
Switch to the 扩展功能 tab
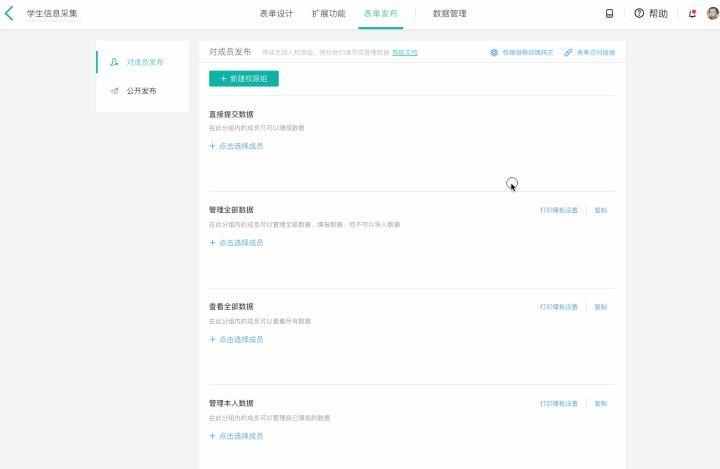[328, 13]
